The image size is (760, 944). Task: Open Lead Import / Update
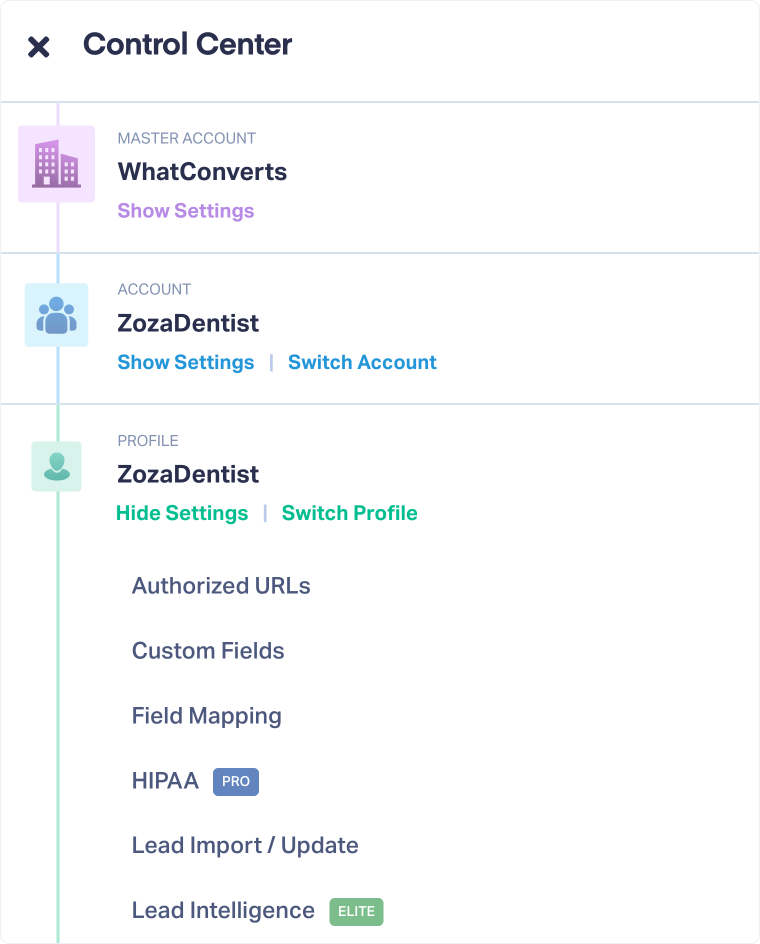(x=245, y=845)
